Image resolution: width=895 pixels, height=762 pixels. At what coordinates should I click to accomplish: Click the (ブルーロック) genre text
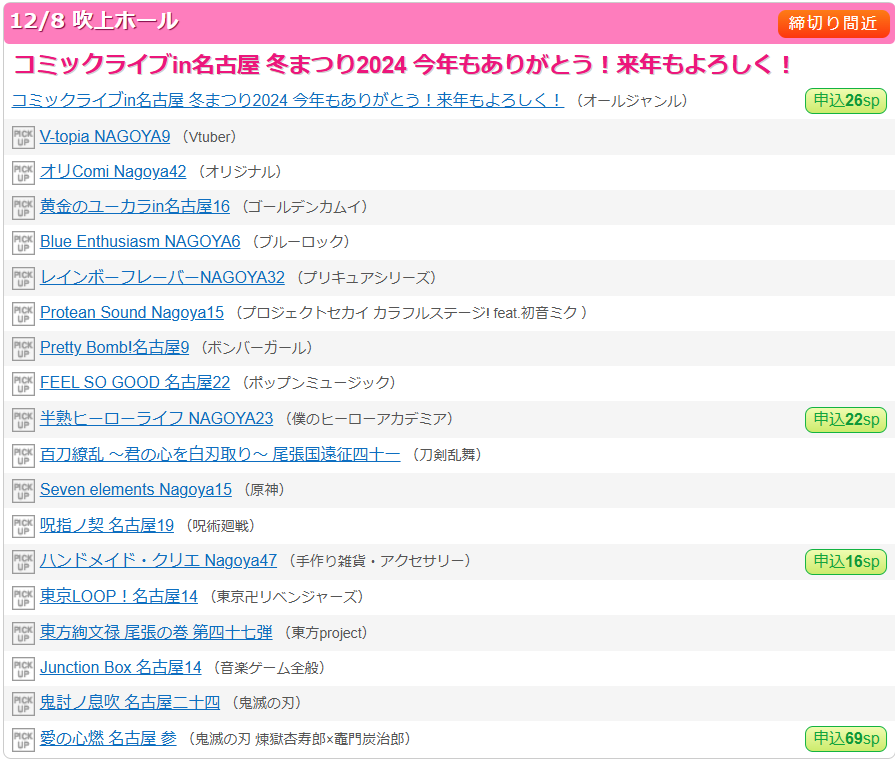tap(301, 242)
